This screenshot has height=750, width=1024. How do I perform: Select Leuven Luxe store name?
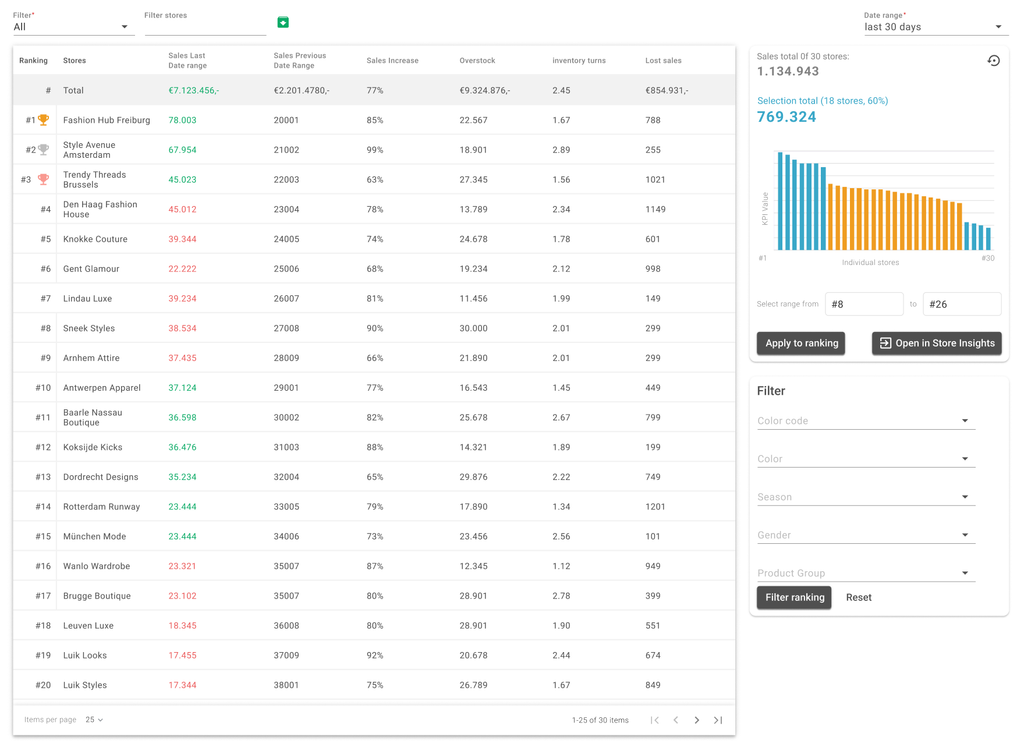[x=88, y=625]
